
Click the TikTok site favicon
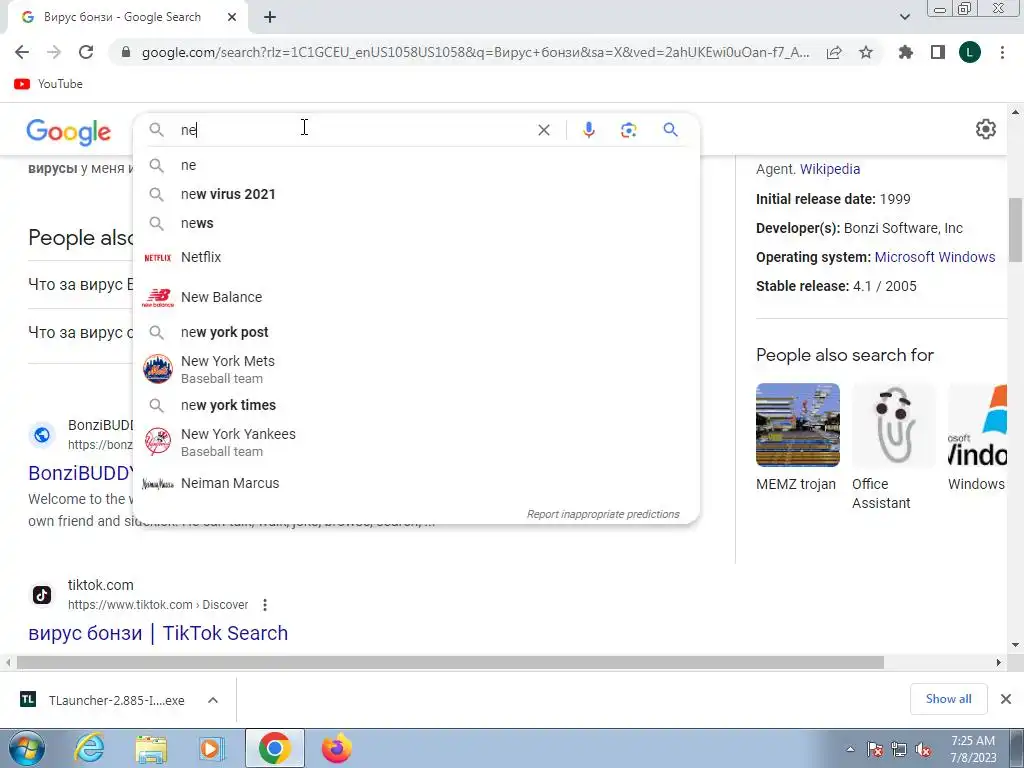(42, 595)
